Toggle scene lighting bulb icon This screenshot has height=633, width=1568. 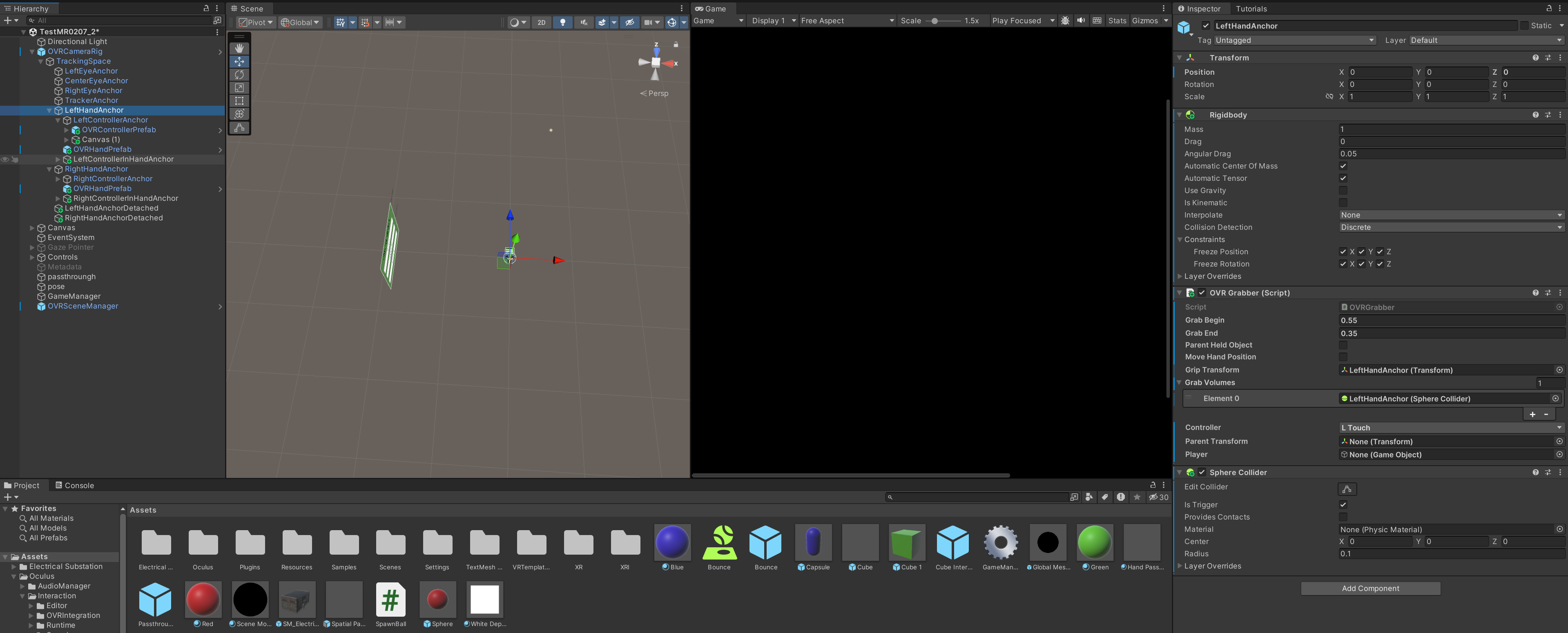click(562, 22)
